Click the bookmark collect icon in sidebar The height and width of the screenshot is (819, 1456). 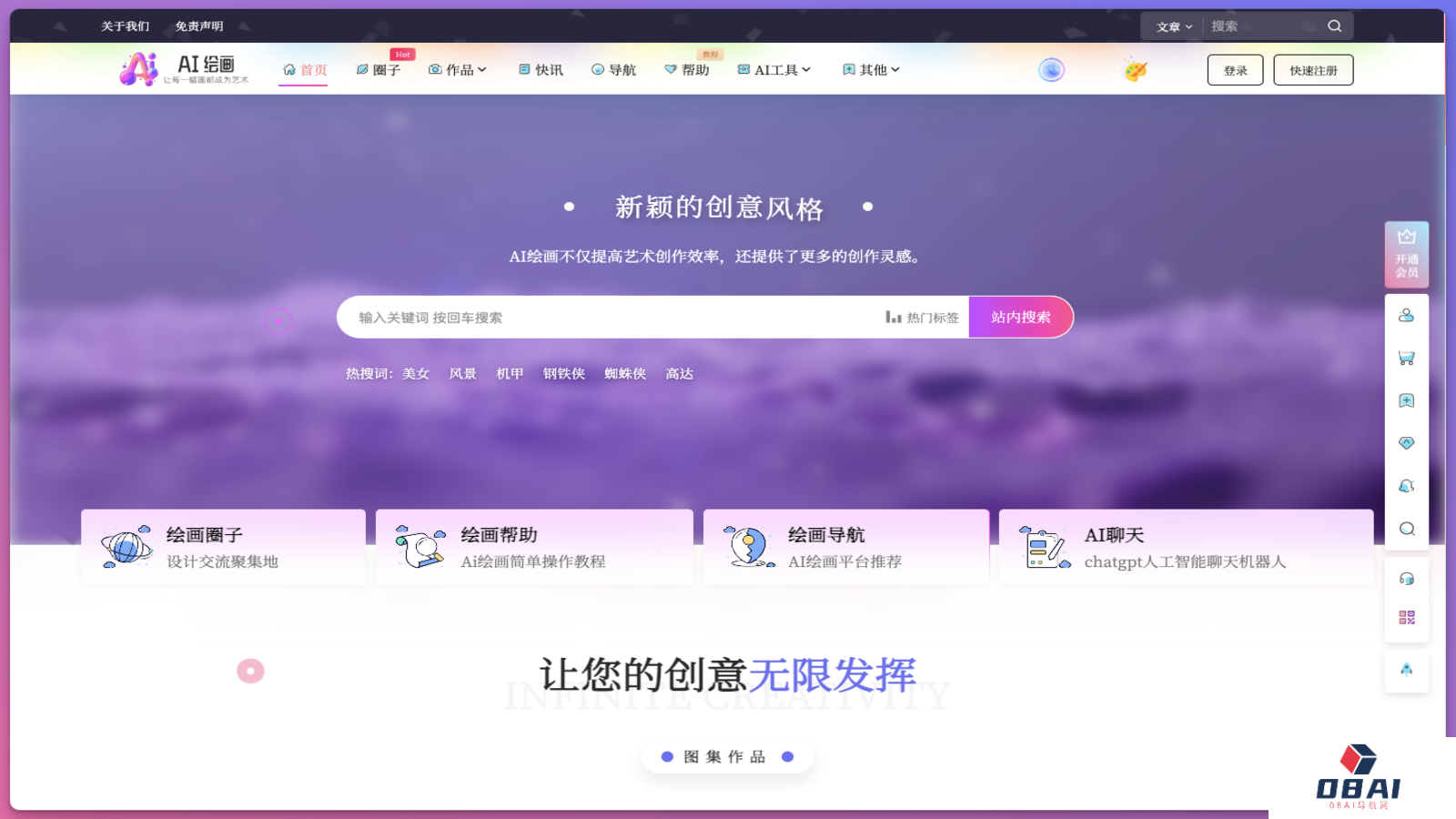pos(1406,400)
